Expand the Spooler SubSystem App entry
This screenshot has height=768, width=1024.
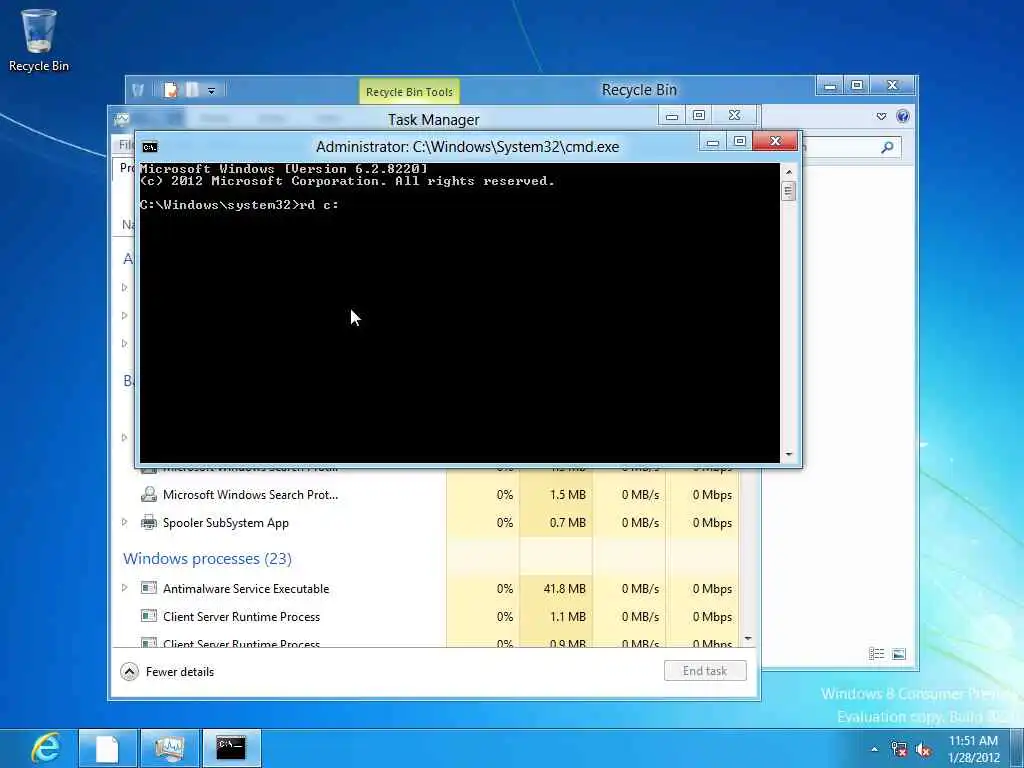pyautogui.click(x=125, y=522)
